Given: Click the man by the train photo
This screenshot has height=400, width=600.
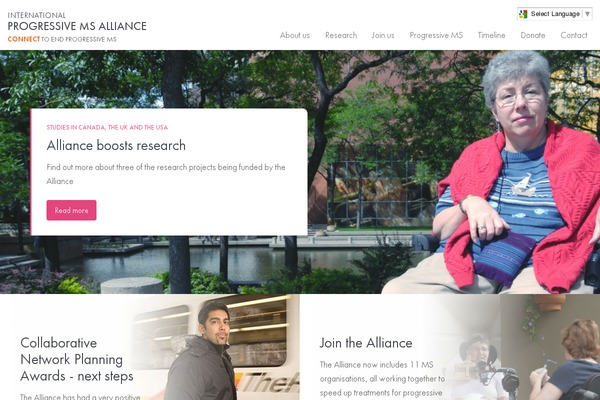Looking at the screenshot, I should 214,348.
